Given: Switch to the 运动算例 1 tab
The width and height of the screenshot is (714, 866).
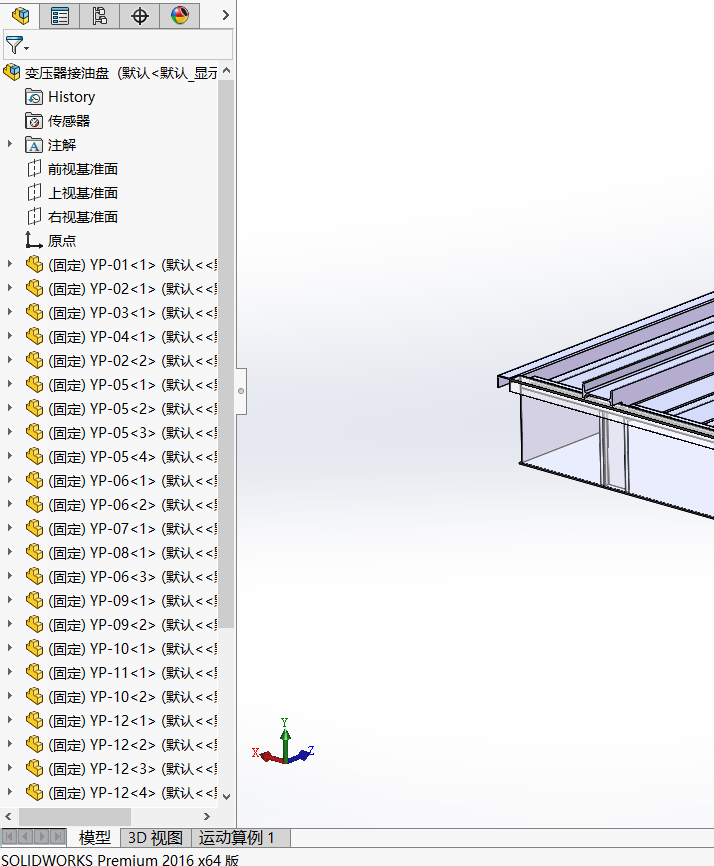Looking at the screenshot, I should click(x=240, y=838).
